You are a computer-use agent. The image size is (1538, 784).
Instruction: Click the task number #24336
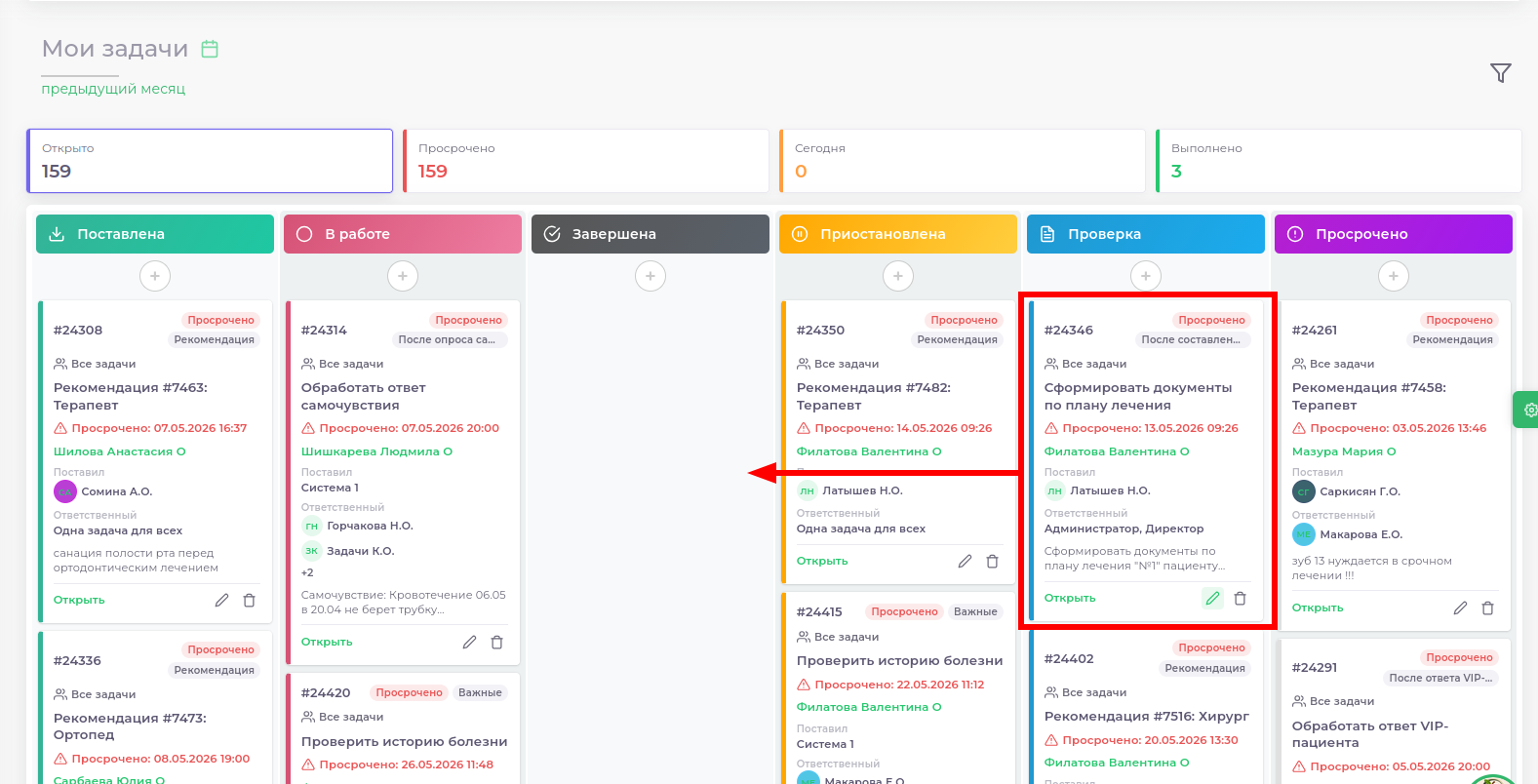[x=77, y=661]
